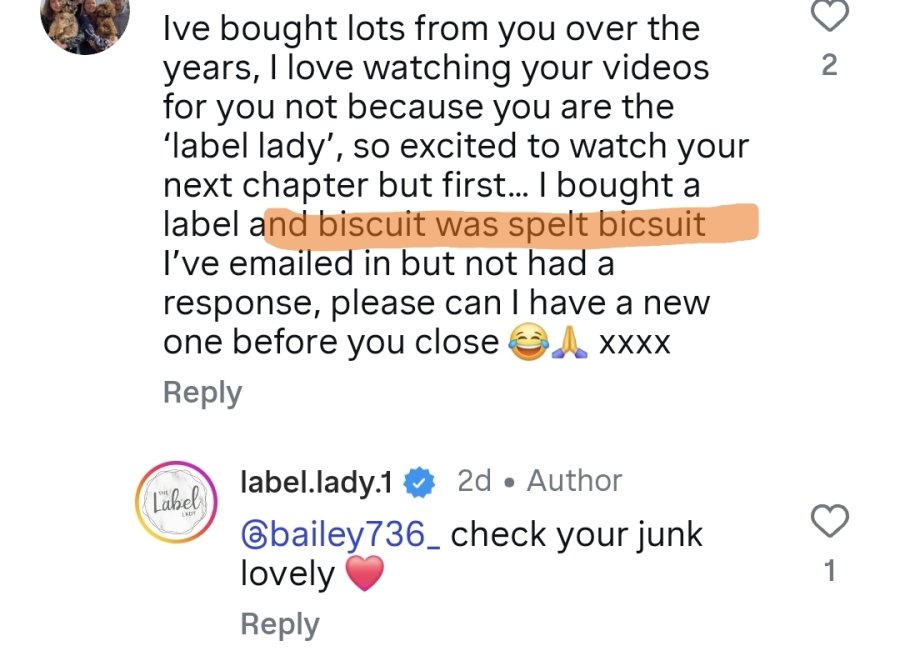Tap the red heart emoji after lovely

364,573
